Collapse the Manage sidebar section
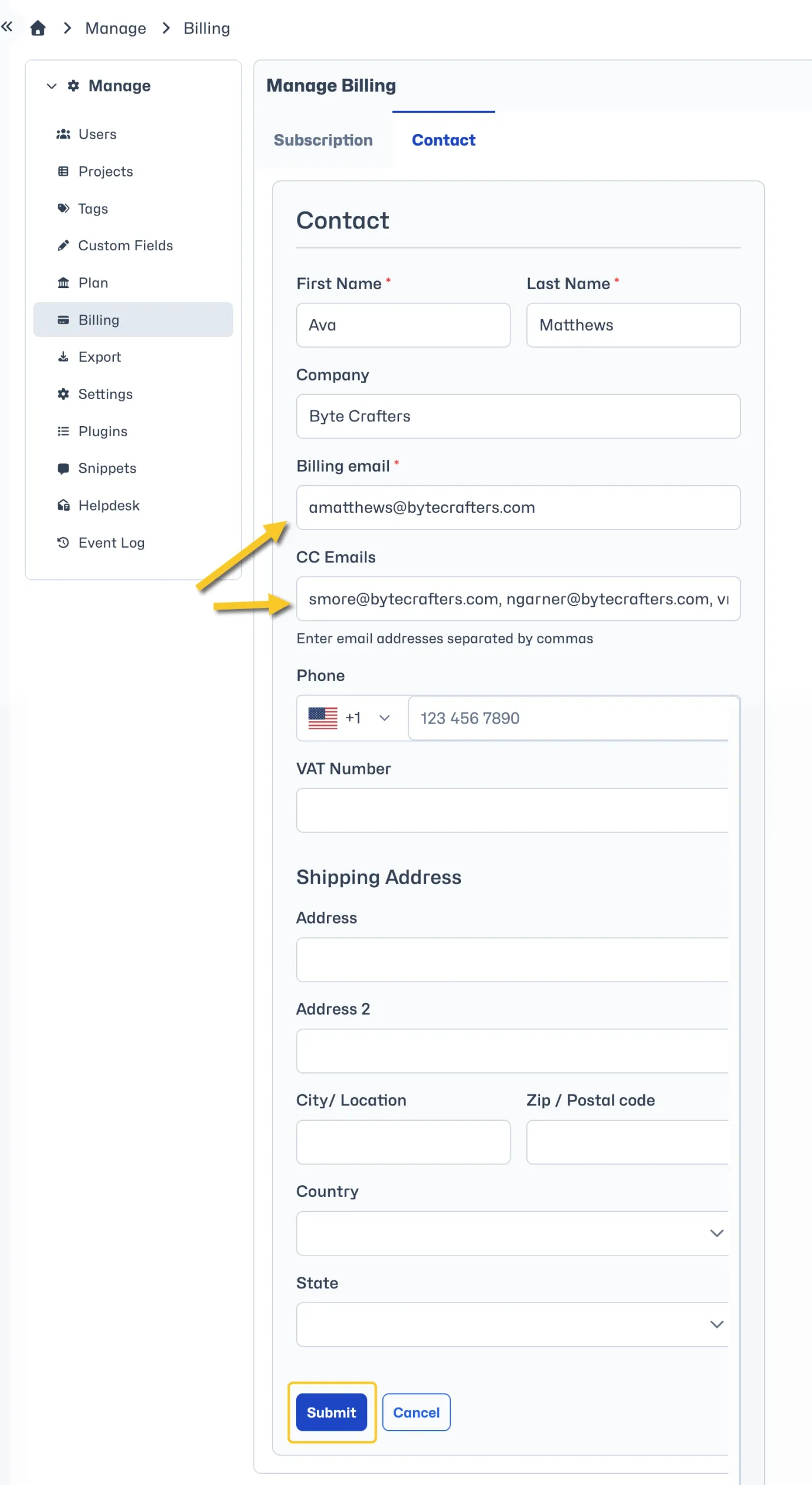The height and width of the screenshot is (1485, 812). click(52, 86)
